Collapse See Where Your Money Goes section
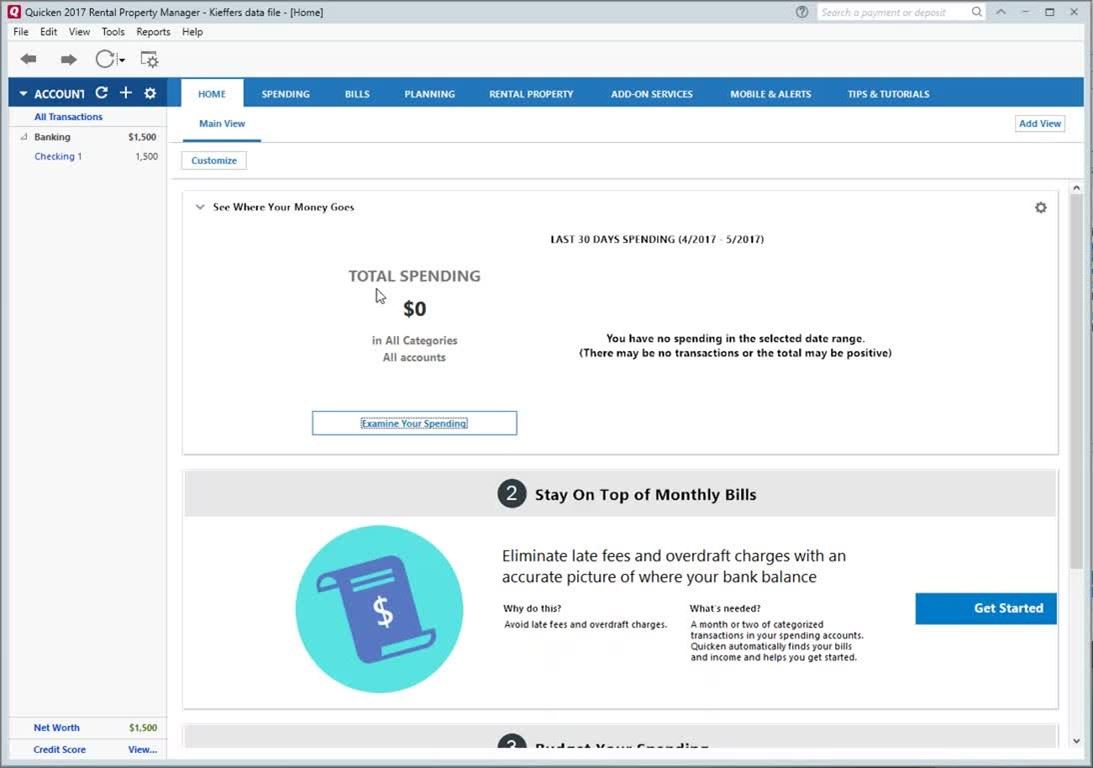The image size is (1093, 768). (200, 208)
